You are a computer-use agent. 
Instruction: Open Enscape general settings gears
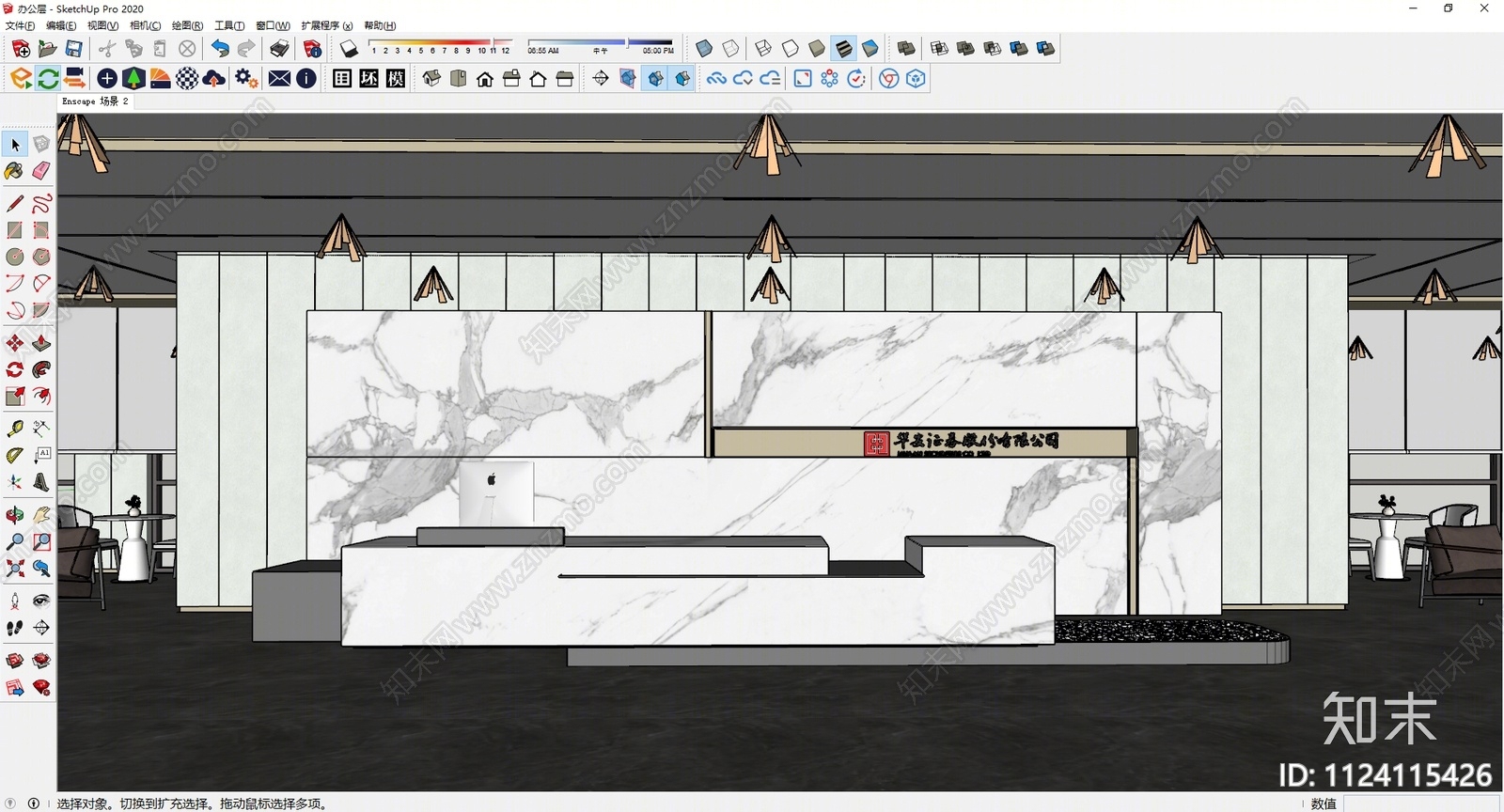point(246,79)
